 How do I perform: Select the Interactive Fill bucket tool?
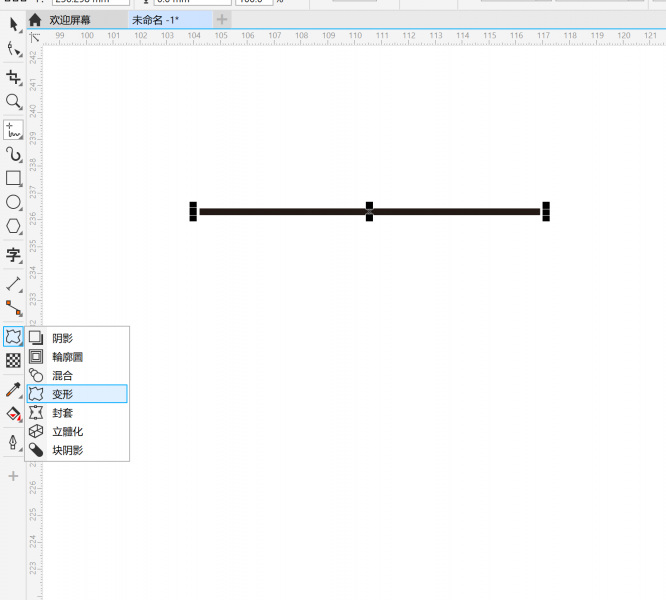click(x=14, y=414)
